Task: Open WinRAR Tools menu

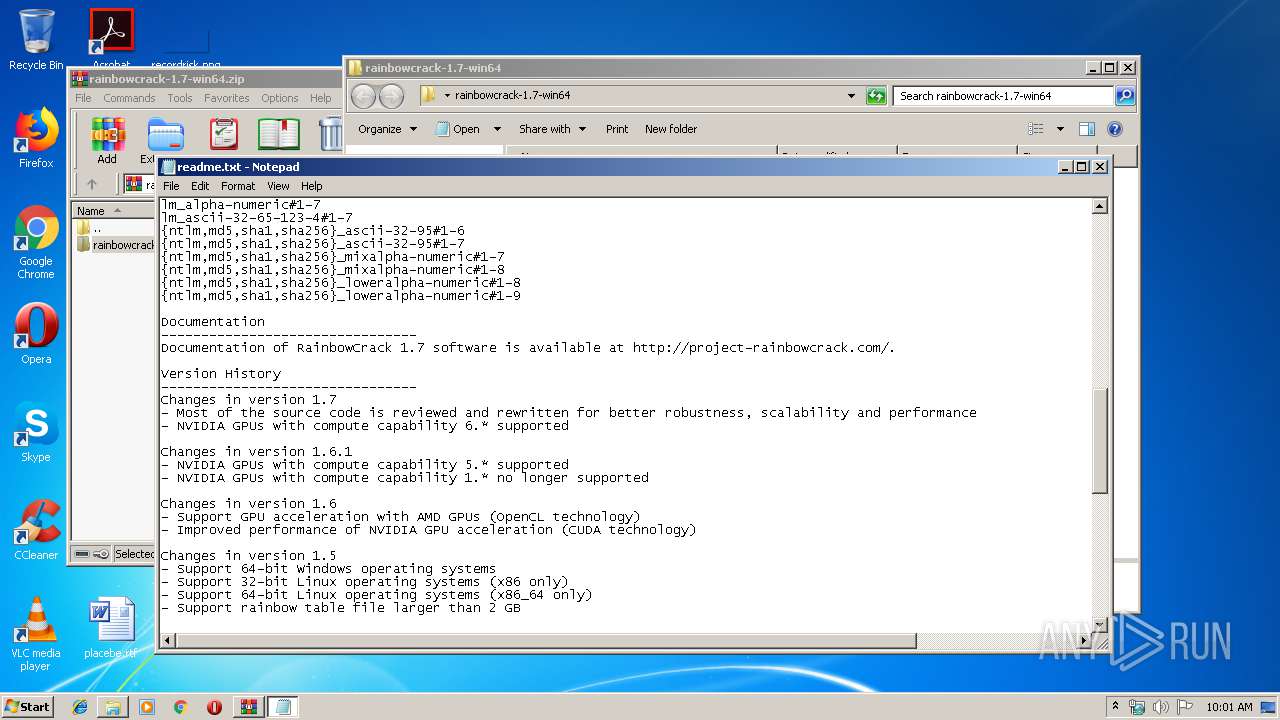Action: [180, 98]
